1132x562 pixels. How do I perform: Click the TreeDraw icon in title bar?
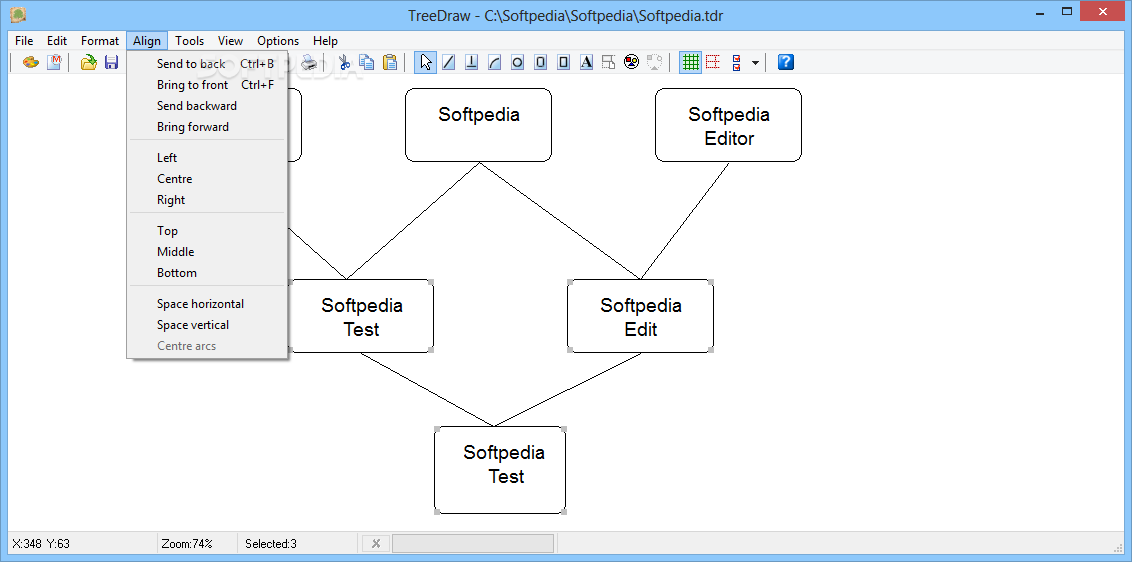(x=18, y=14)
